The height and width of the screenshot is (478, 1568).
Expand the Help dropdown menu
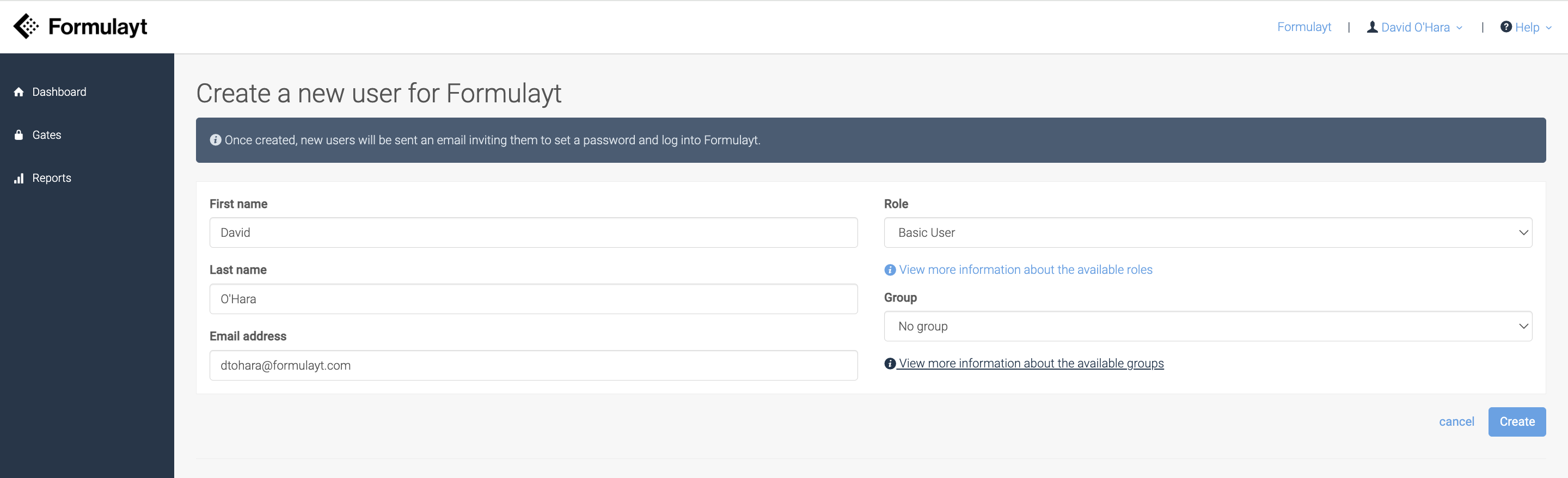click(x=1527, y=27)
